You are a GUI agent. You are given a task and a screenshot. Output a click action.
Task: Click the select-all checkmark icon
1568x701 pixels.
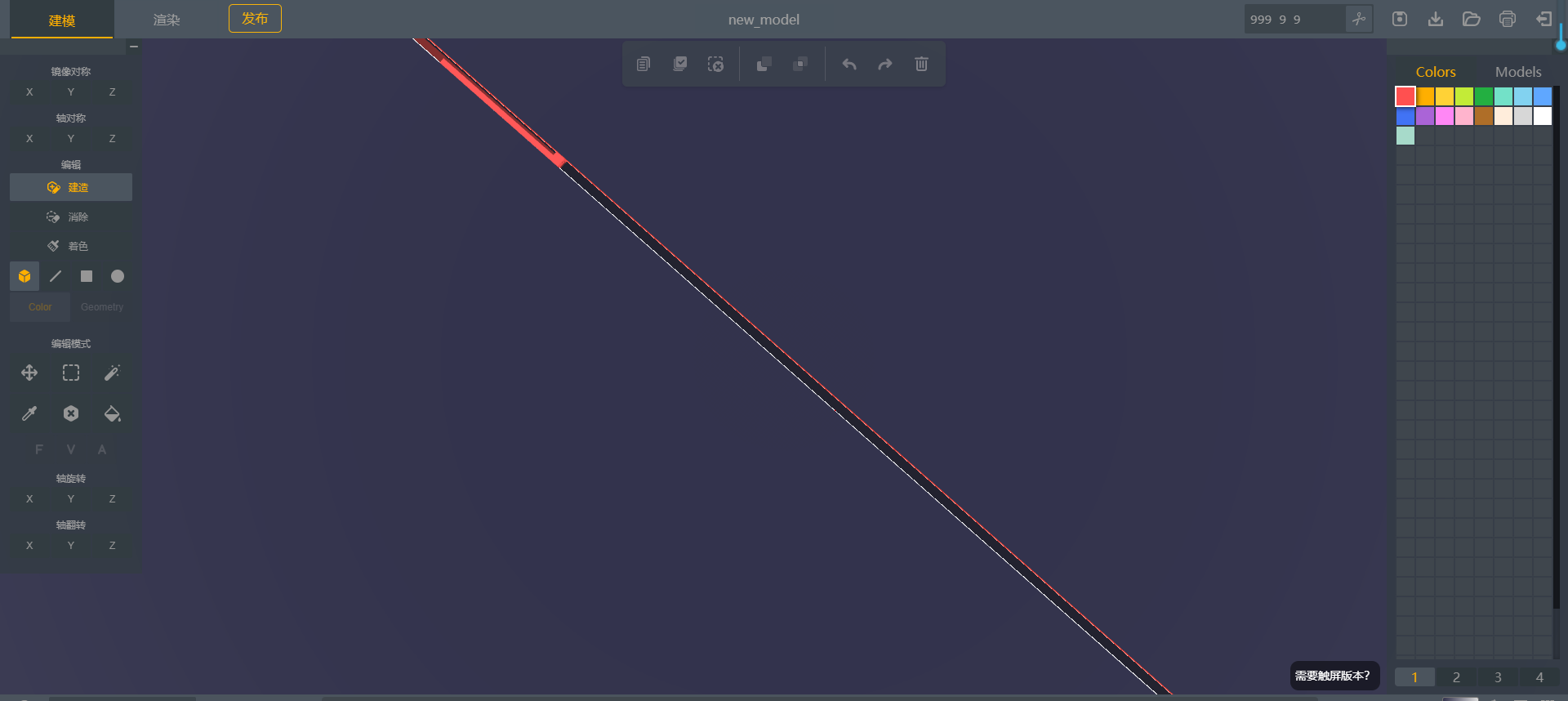pos(679,64)
